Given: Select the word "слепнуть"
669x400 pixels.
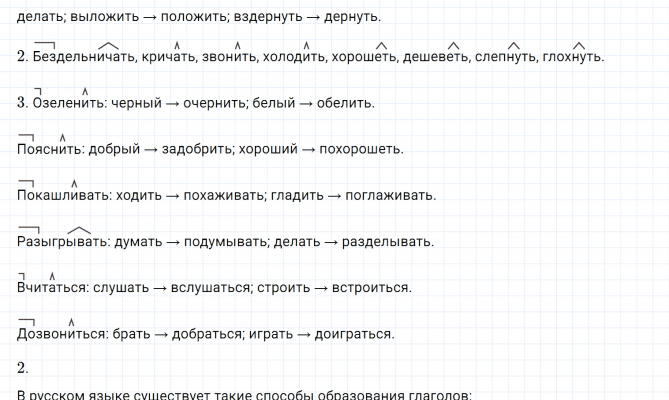Looking at the screenshot, I should [x=505, y=57].
